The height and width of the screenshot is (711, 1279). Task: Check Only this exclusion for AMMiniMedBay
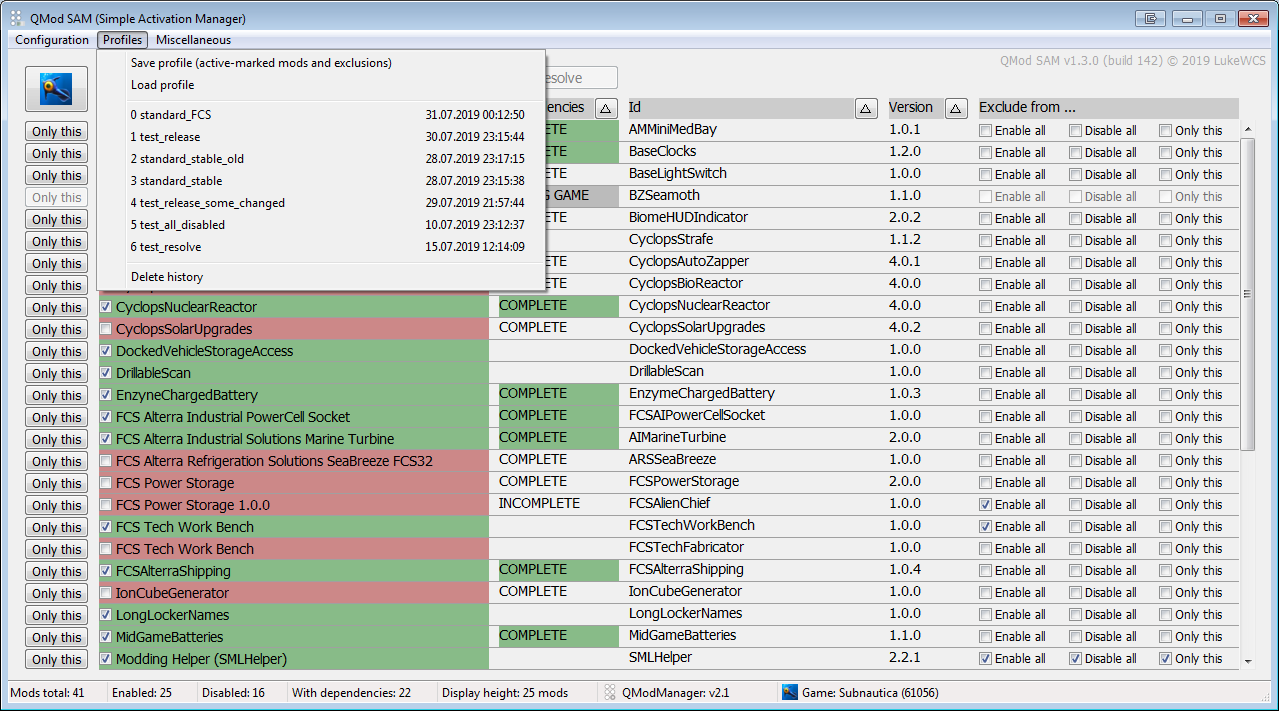pos(1166,131)
